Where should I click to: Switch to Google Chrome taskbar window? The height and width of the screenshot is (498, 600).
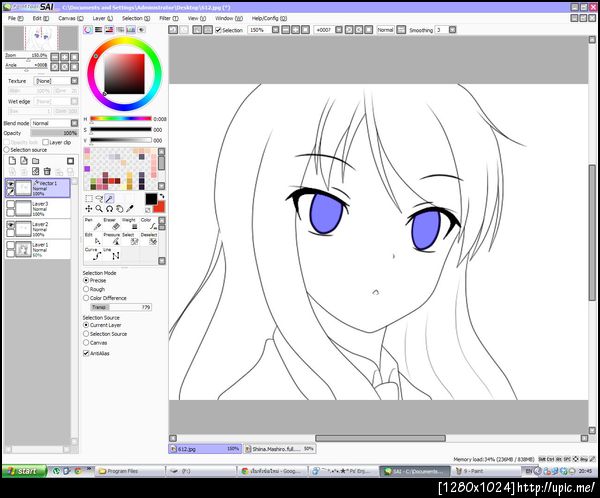tap(272, 471)
